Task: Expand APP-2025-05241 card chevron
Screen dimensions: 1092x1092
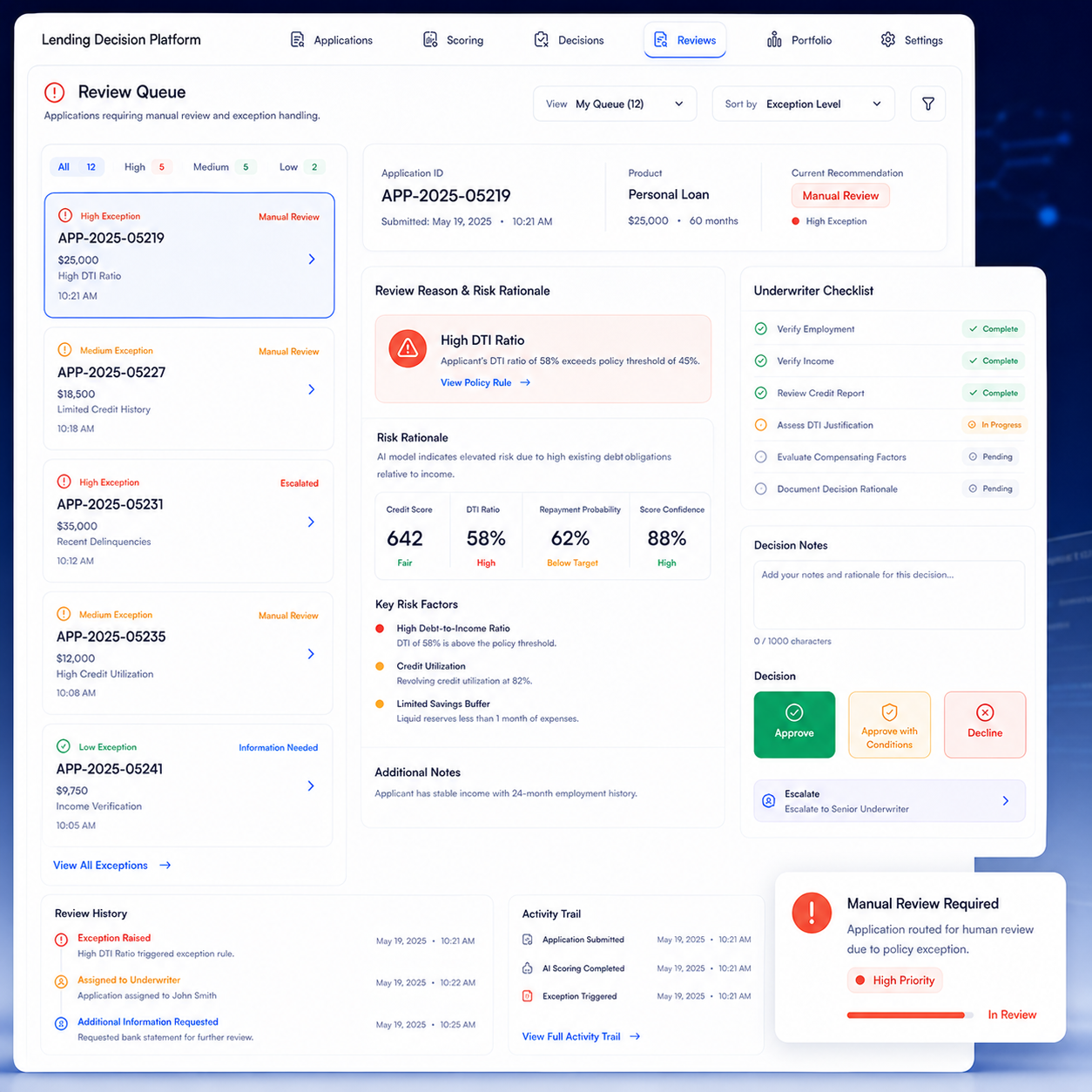Action: click(x=311, y=786)
